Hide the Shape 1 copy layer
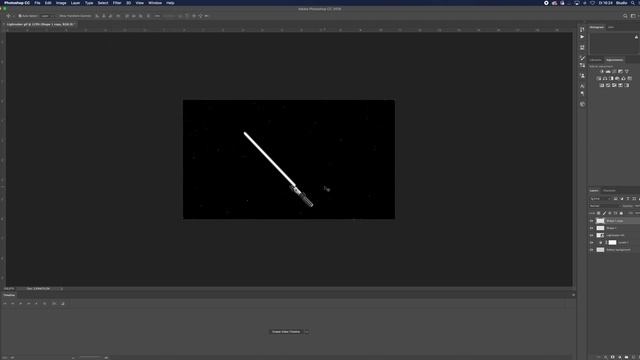The height and width of the screenshot is (360, 640). 591,221
